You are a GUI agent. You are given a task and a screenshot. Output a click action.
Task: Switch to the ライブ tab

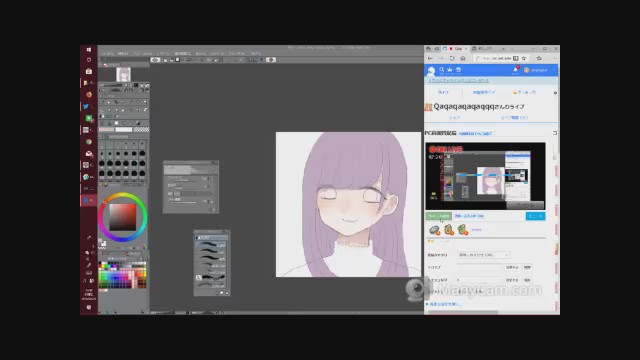pos(443,92)
